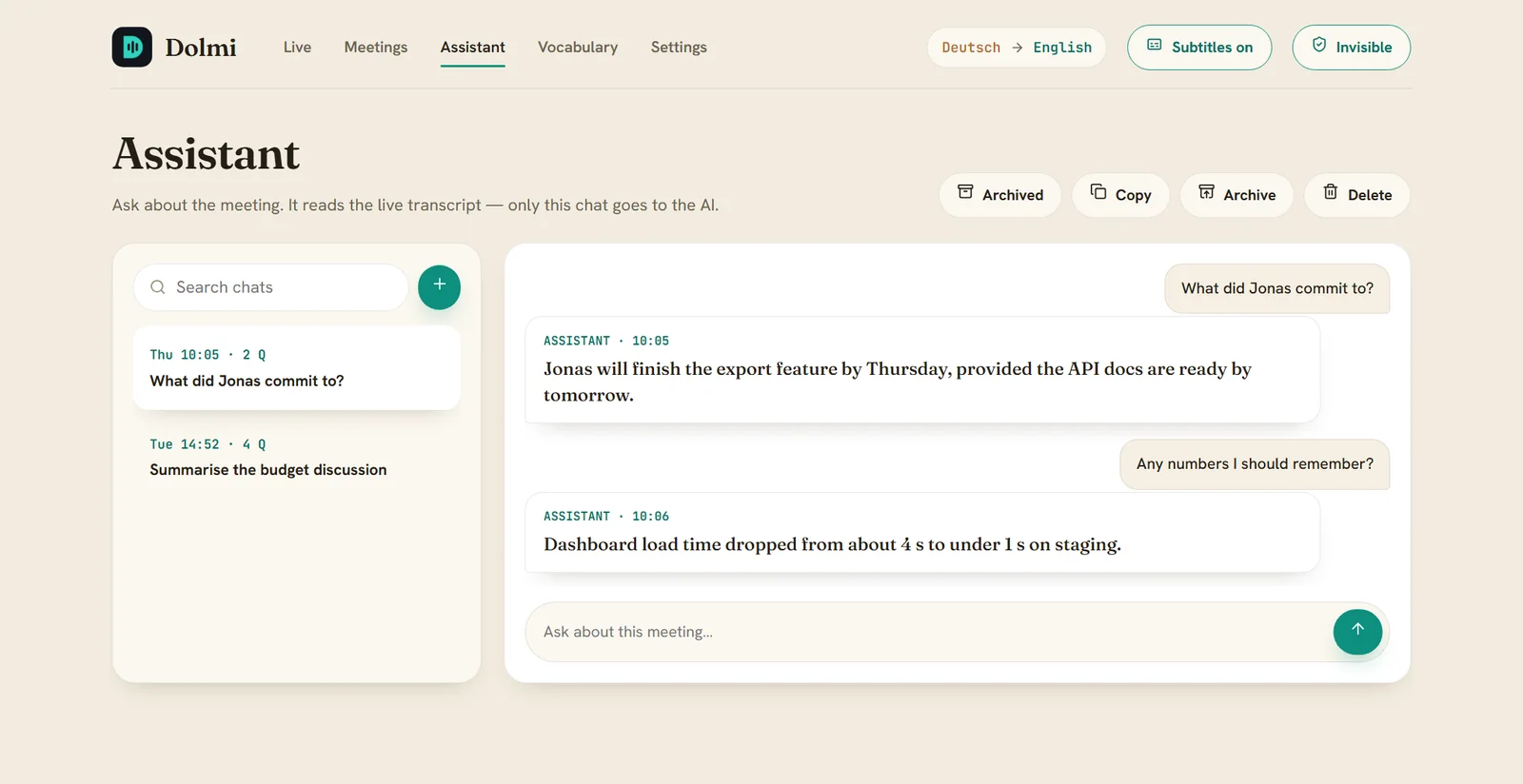Open the Settings tab

[679, 47]
